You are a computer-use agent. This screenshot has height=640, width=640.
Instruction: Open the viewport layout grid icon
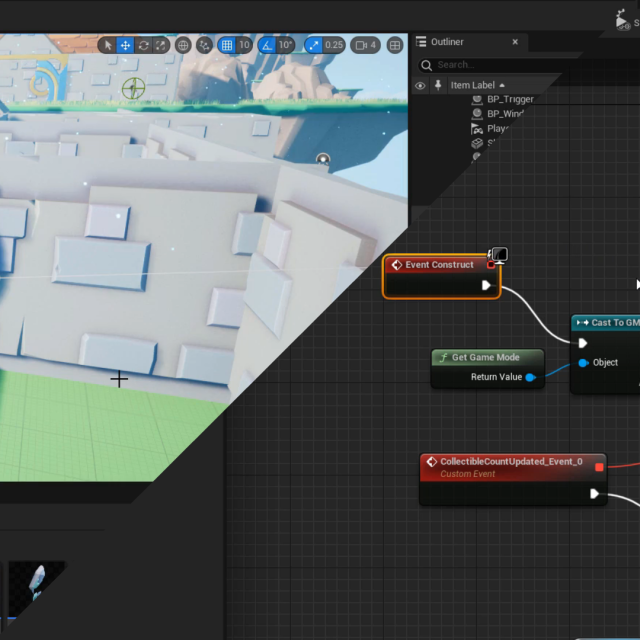click(395, 45)
